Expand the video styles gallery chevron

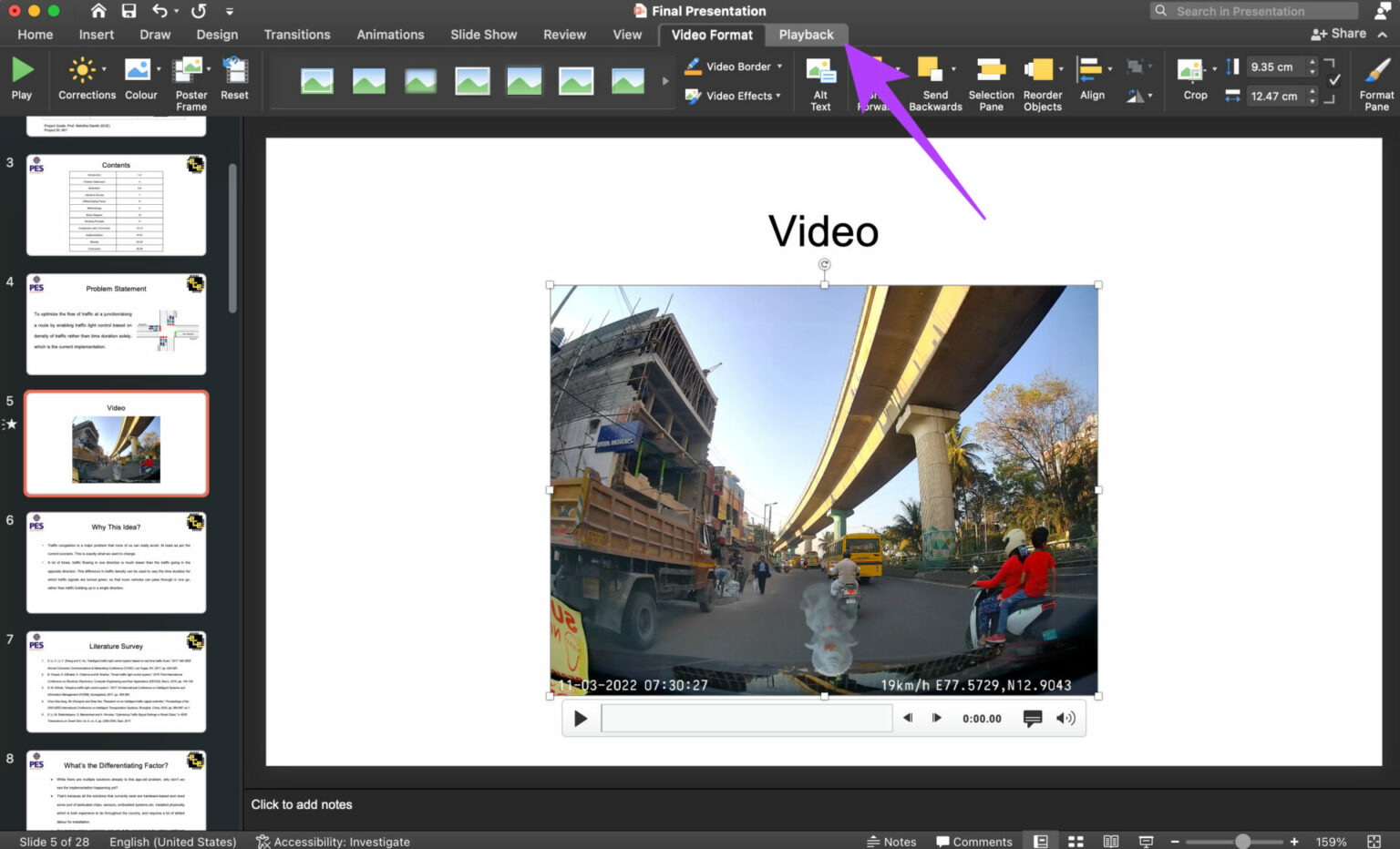664,80
